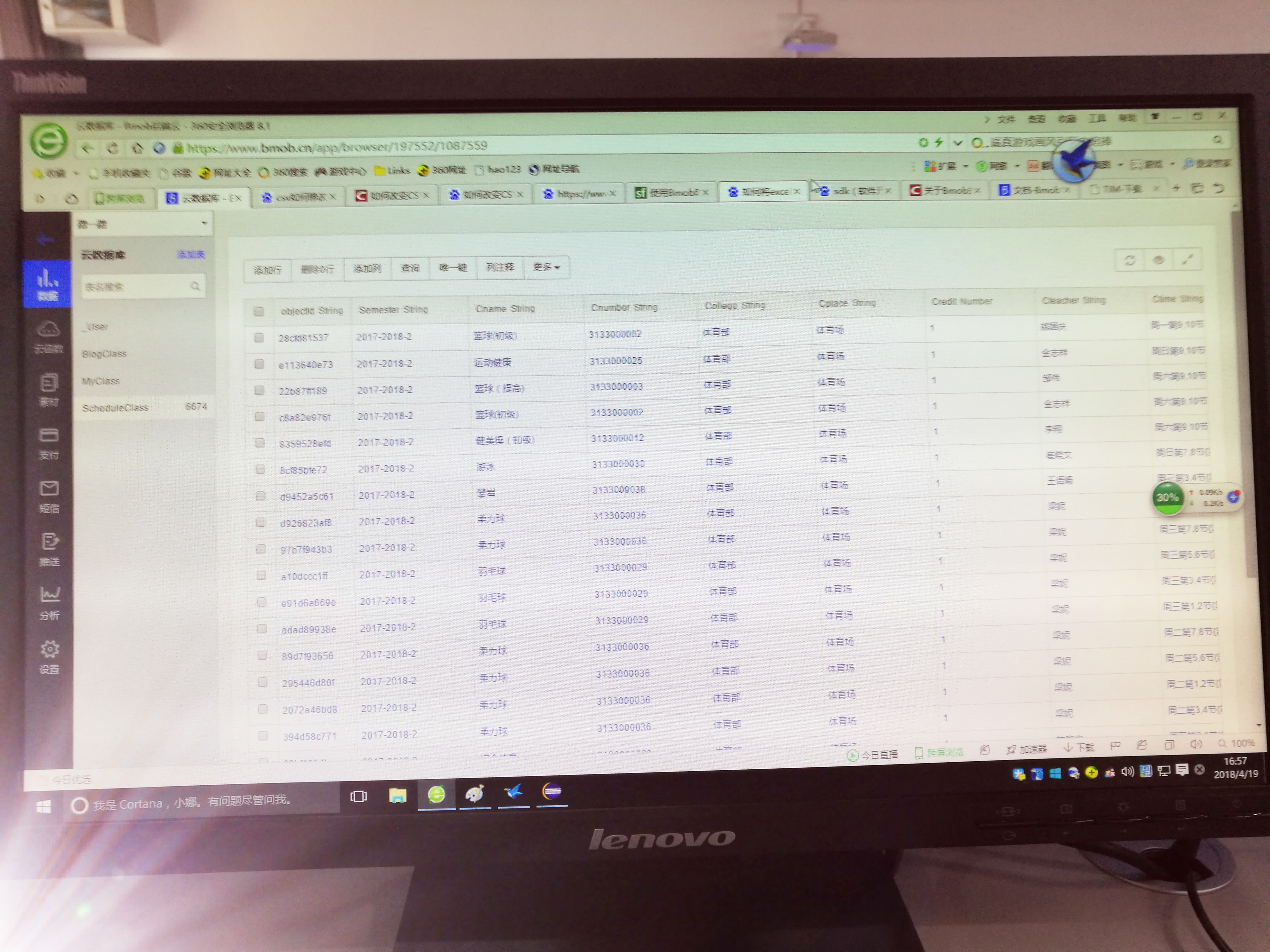Click the search magnifier in 表名搜索 box
Image resolution: width=1270 pixels, height=952 pixels.
[195, 286]
